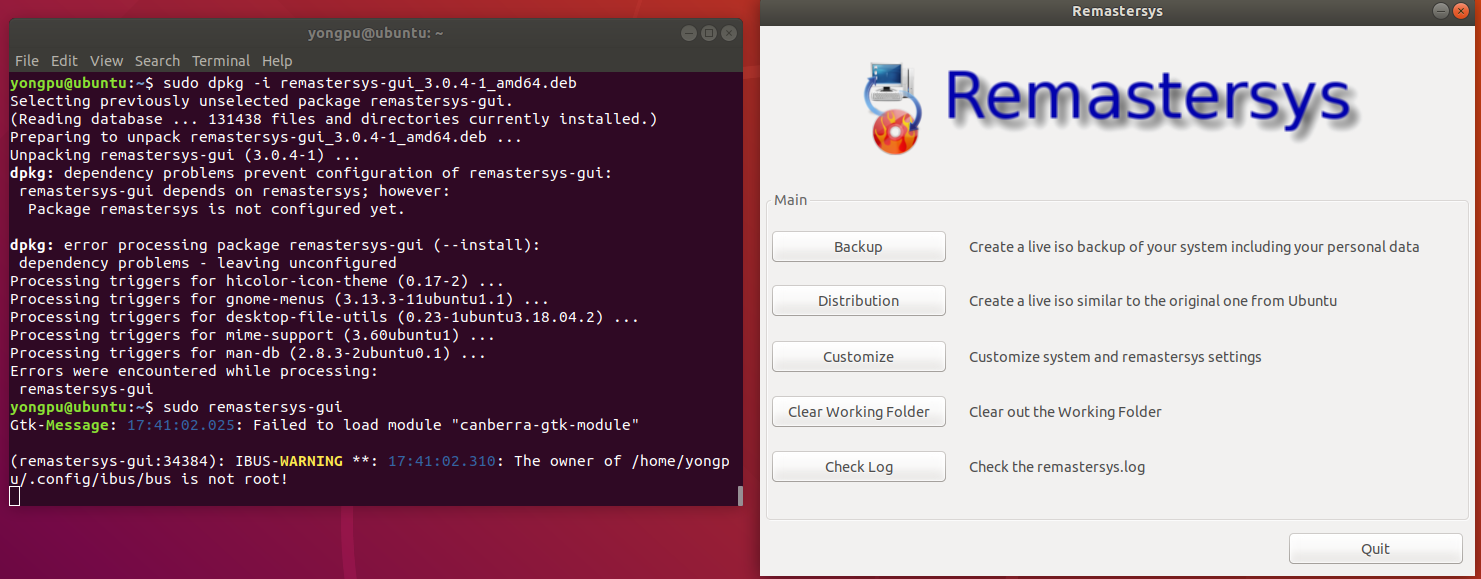Click 'Gtk-Message' canberra-gtk-module line
Screen dimensions: 1481x579
coord(324,425)
